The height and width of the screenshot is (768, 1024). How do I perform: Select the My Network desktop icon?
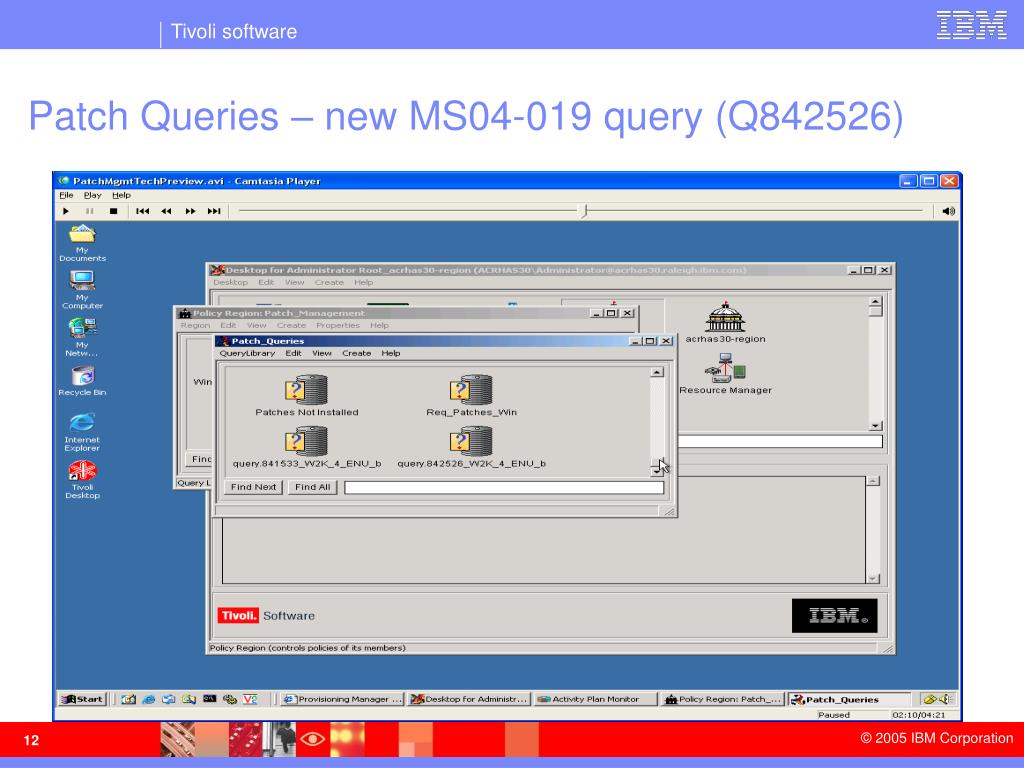point(82,328)
